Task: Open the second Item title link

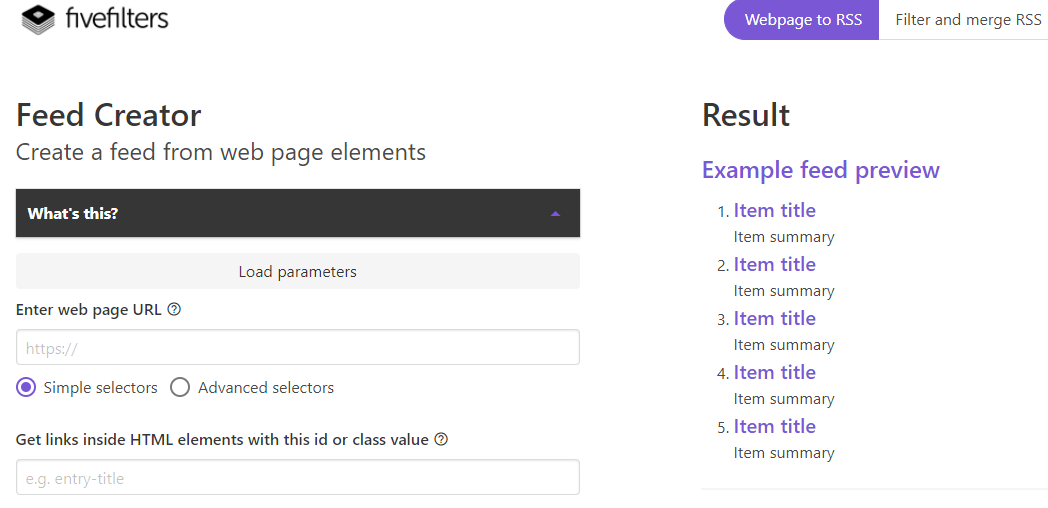Action: pos(774,265)
